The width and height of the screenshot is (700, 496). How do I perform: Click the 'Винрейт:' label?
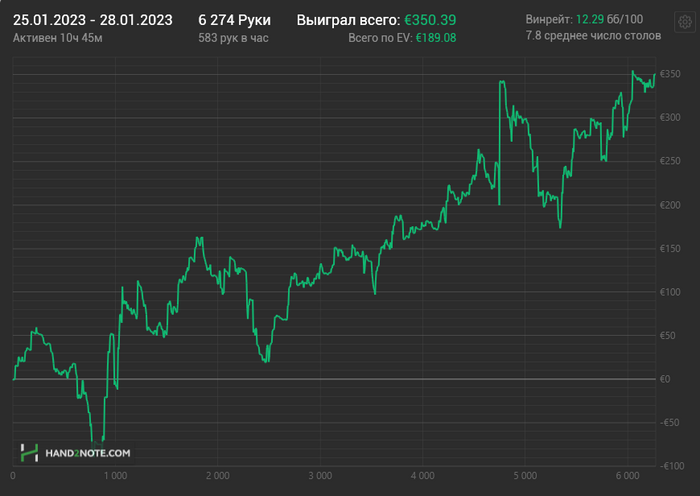549,19
